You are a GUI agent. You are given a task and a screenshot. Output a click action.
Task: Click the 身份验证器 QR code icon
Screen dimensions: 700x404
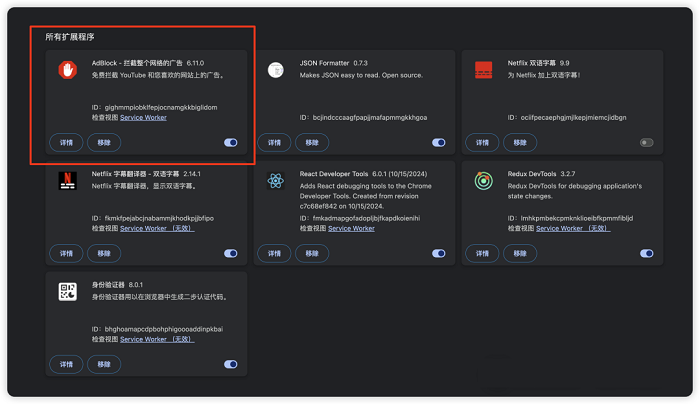[x=67, y=292]
